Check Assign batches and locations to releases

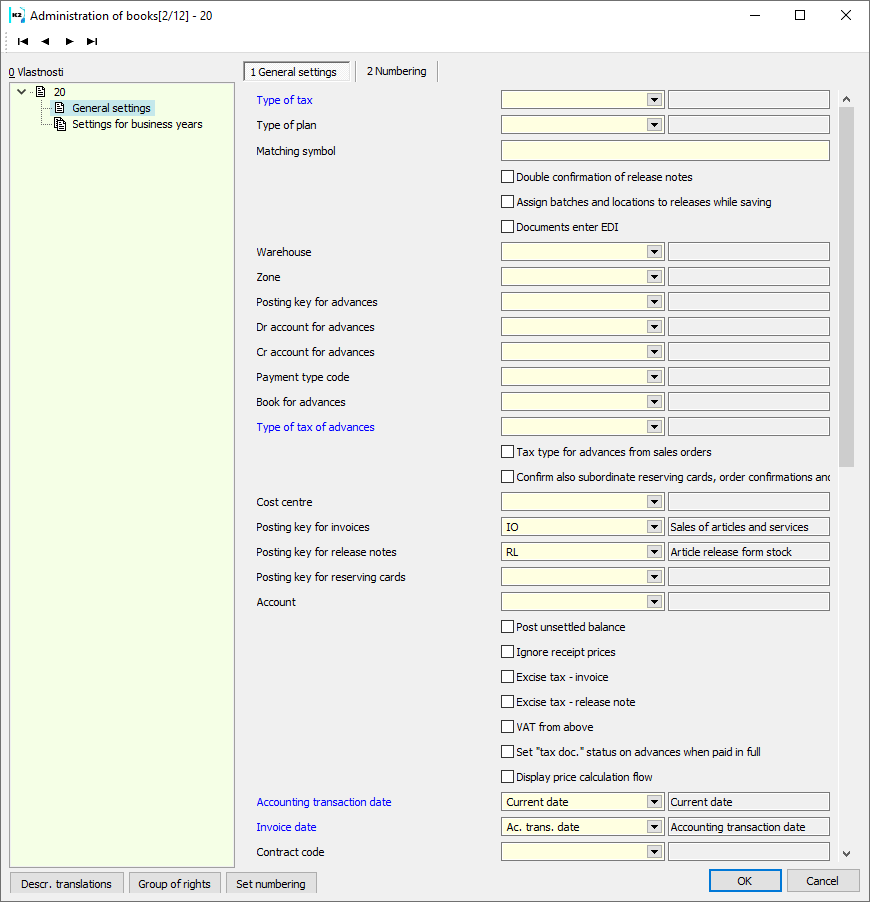508,201
